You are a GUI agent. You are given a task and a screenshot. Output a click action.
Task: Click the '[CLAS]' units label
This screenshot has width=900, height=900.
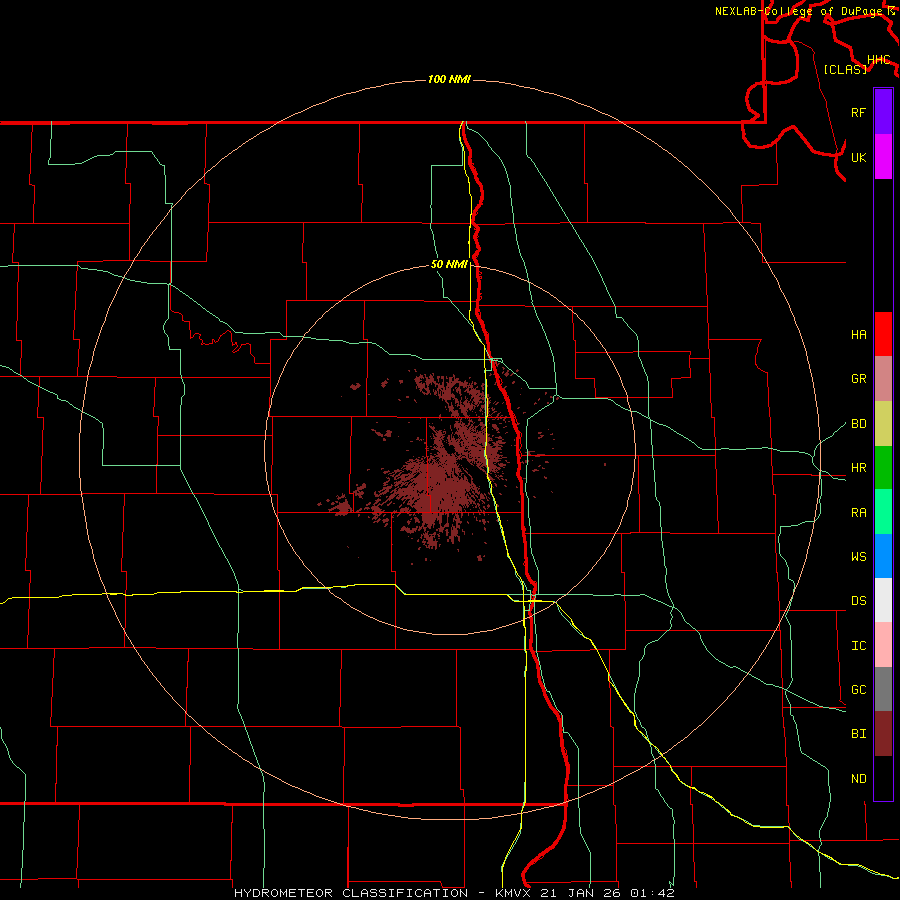844,69
